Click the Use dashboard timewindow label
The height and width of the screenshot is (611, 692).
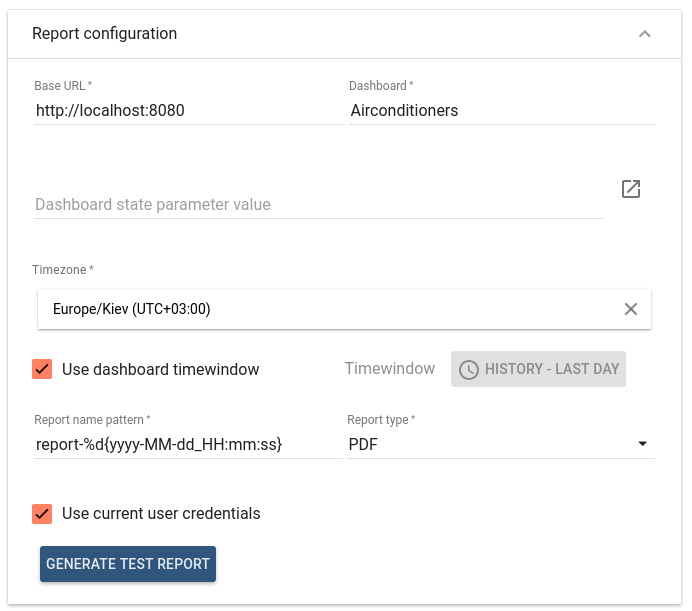pyautogui.click(x=161, y=370)
